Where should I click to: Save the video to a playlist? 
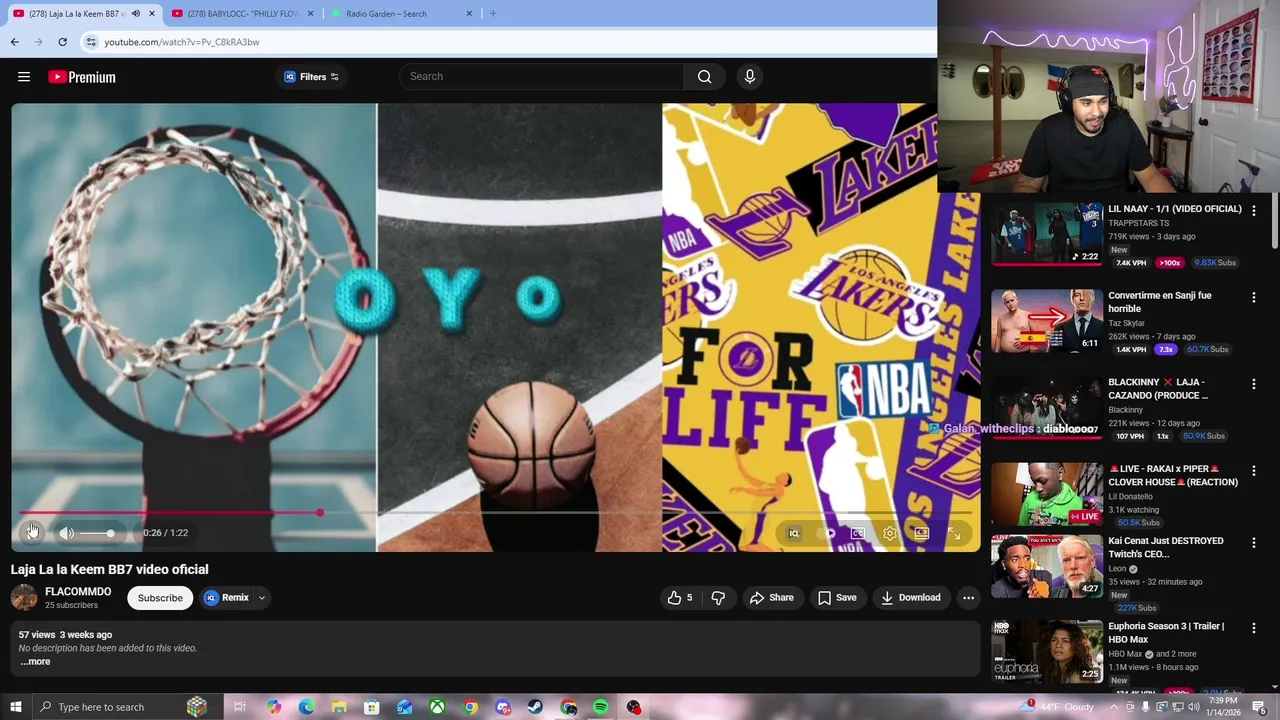(x=837, y=598)
